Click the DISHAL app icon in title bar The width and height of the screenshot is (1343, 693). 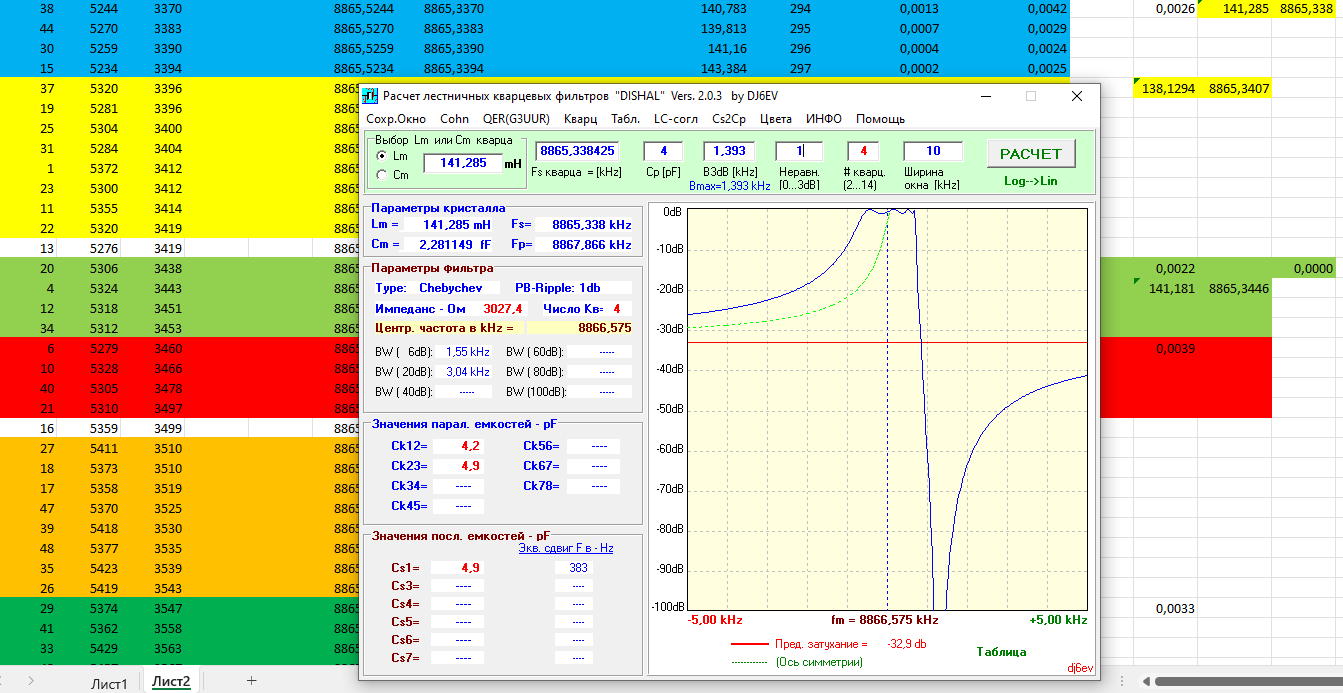pos(370,97)
